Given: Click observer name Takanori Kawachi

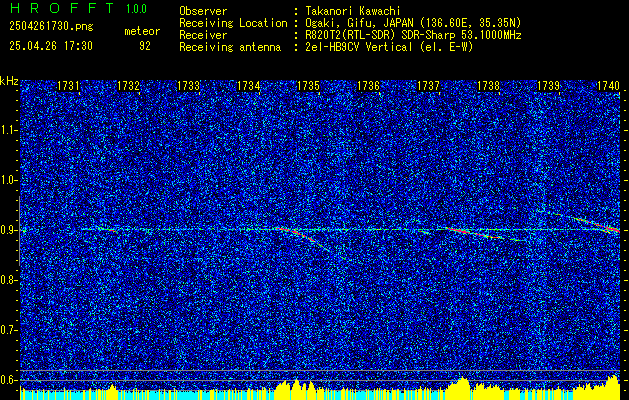Looking at the screenshot, I should point(353,11).
